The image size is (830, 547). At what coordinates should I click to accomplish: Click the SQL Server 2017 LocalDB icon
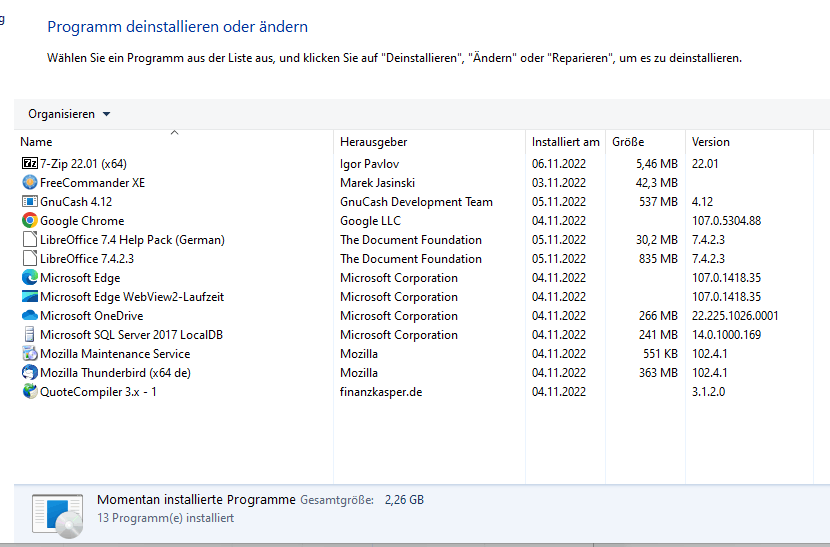pyautogui.click(x=30, y=335)
